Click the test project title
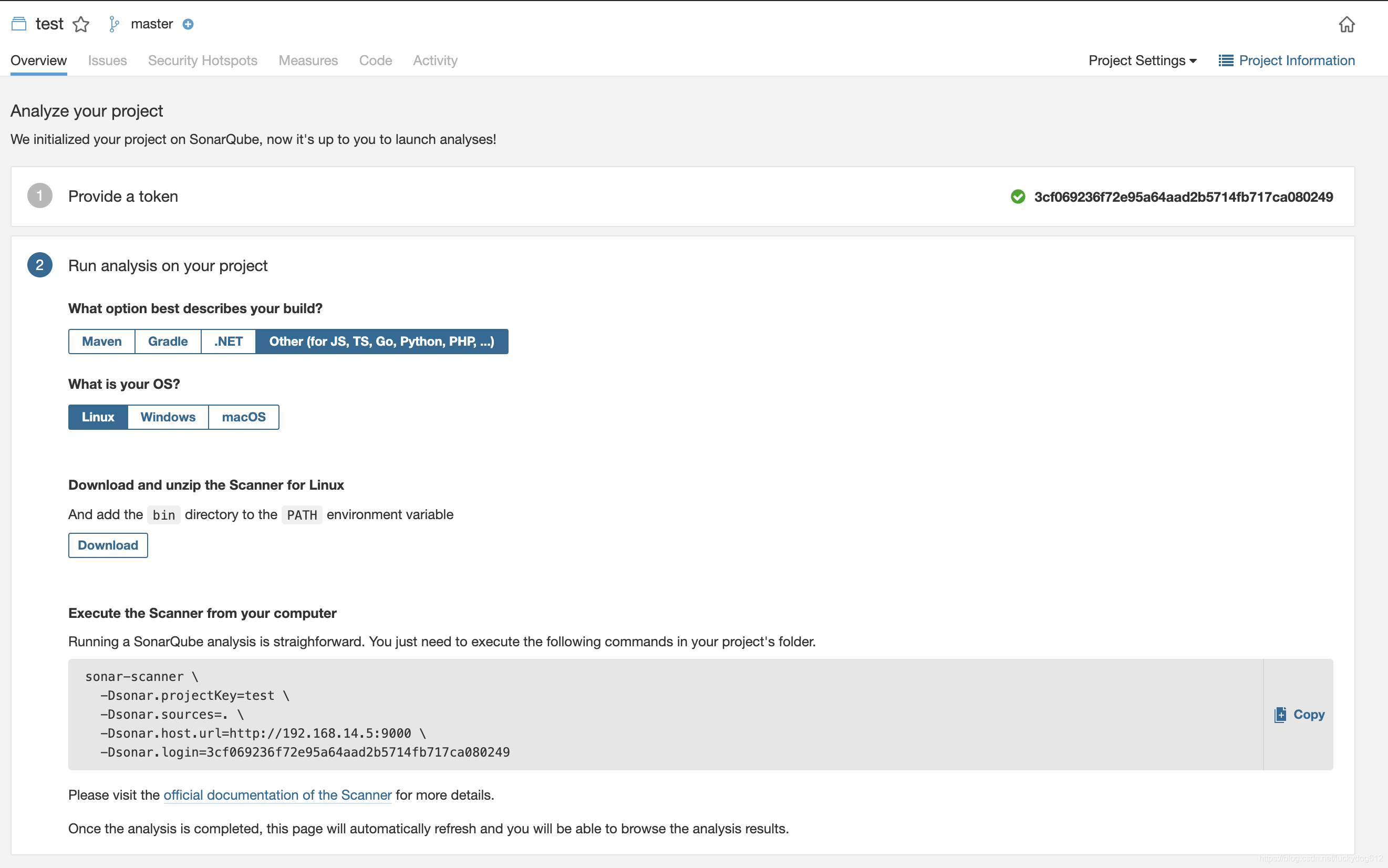1388x868 pixels. [x=49, y=24]
